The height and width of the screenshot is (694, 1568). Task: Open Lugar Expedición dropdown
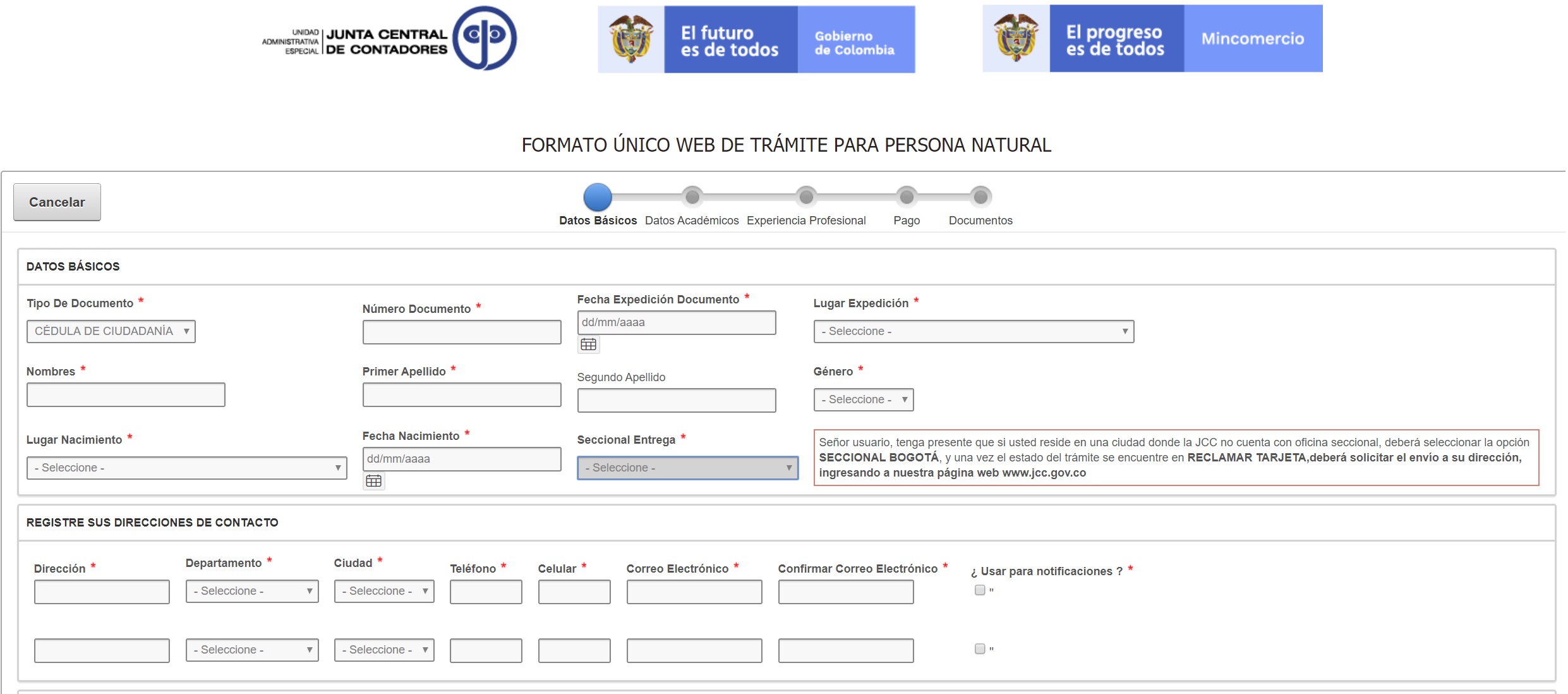click(x=974, y=331)
